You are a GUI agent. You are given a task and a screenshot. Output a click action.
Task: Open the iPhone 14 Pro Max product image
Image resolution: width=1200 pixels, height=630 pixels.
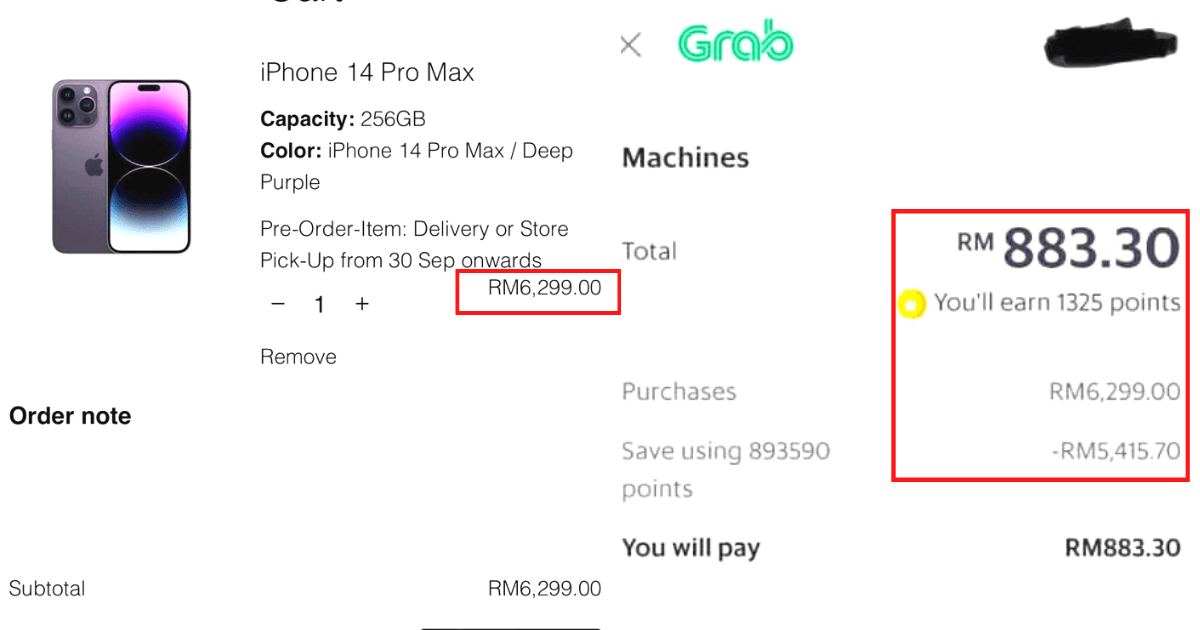[x=121, y=166]
